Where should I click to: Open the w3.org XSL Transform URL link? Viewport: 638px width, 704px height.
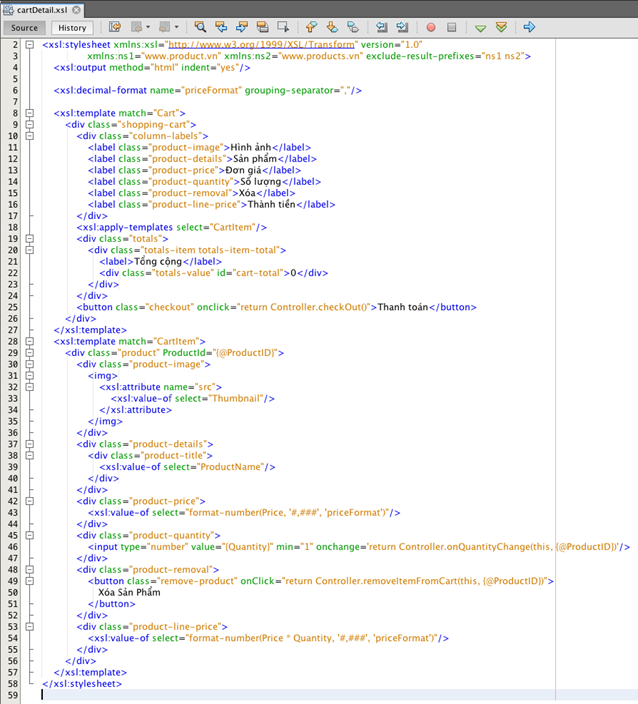tap(262, 44)
